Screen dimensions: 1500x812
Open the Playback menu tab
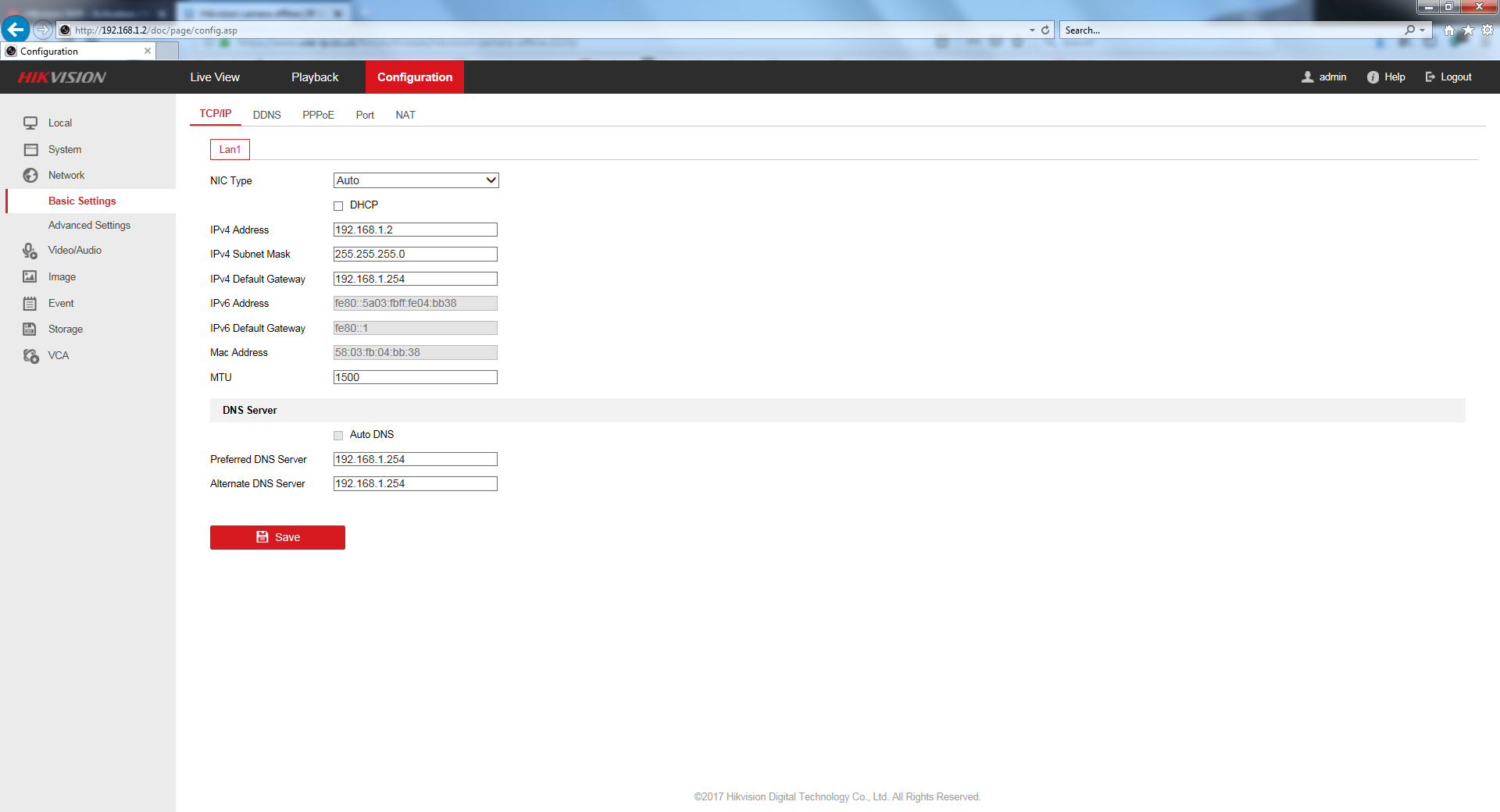click(315, 77)
